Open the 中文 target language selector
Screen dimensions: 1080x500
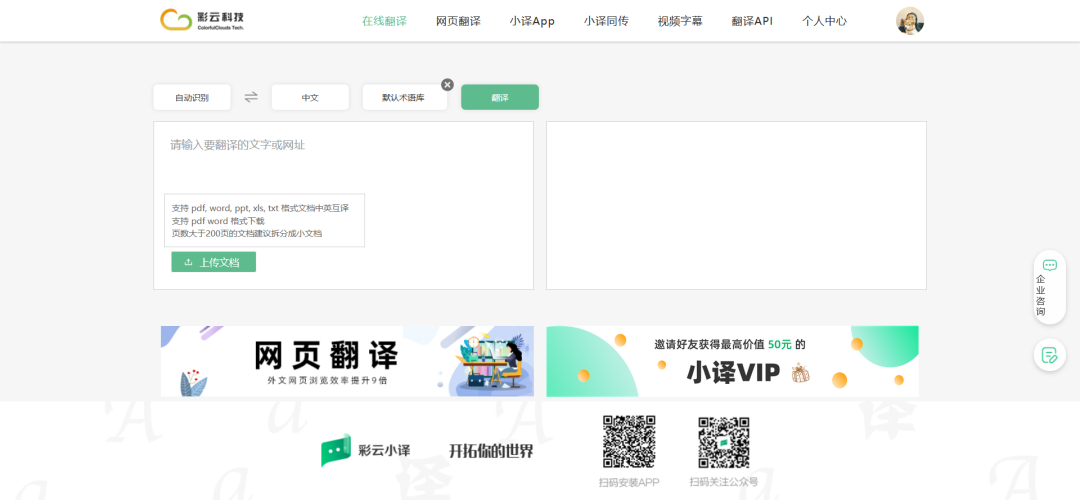point(310,97)
